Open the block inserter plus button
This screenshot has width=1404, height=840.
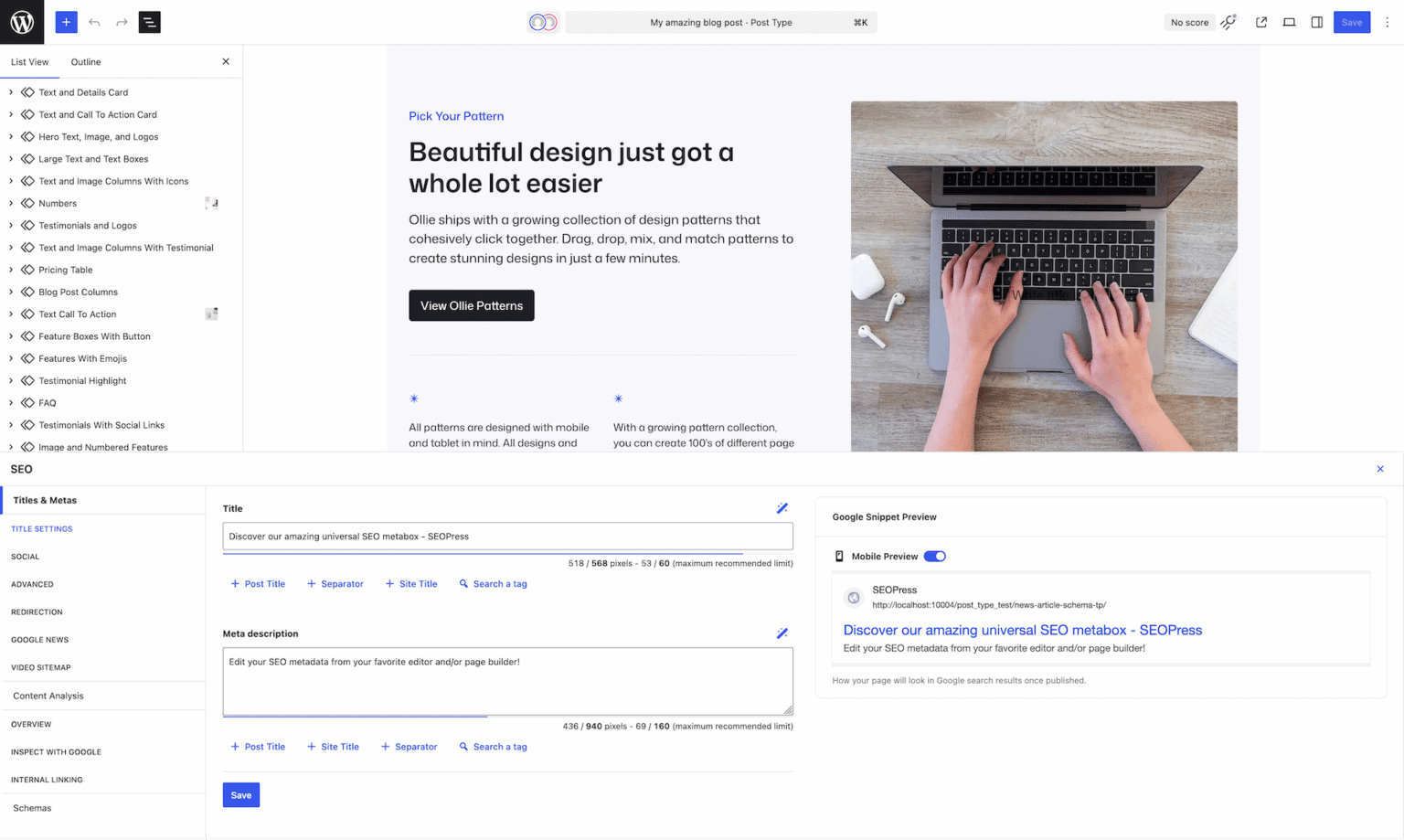(x=66, y=22)
